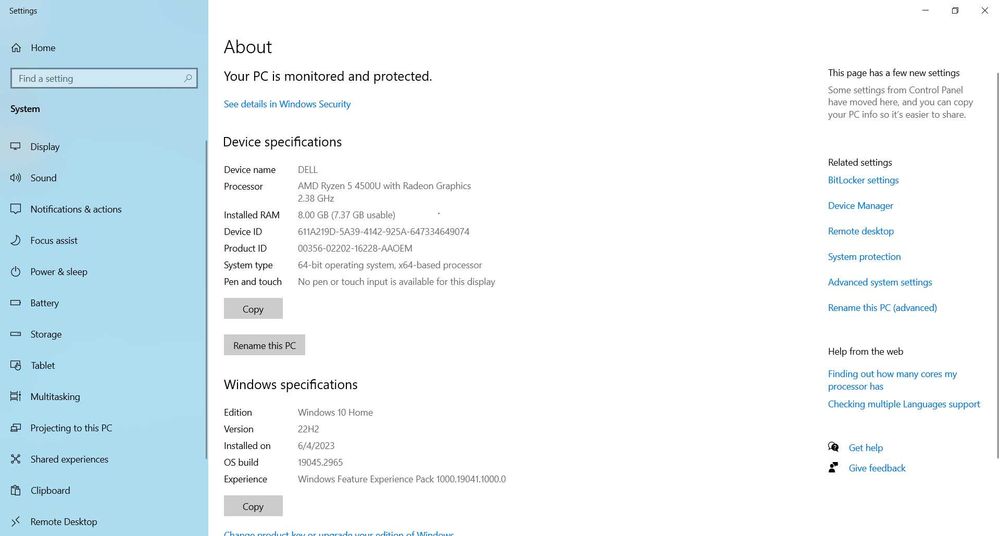The width and height of the screenshot is (1000, 536).
Task: Copy the Windows specifications
Action: pos(253,506)
